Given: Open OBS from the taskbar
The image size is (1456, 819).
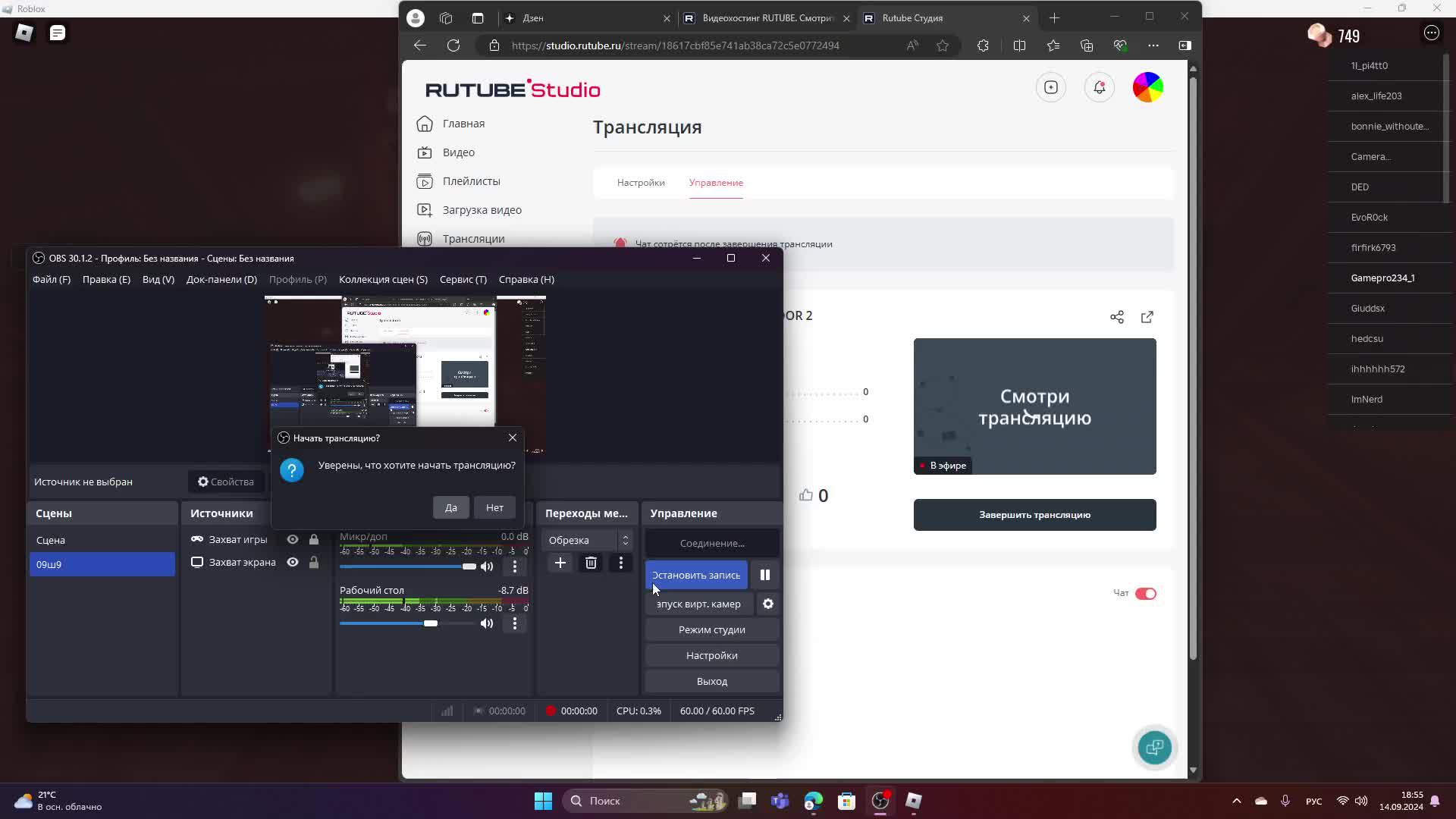Looking at the screenshot, I should (x=880, y=801).
